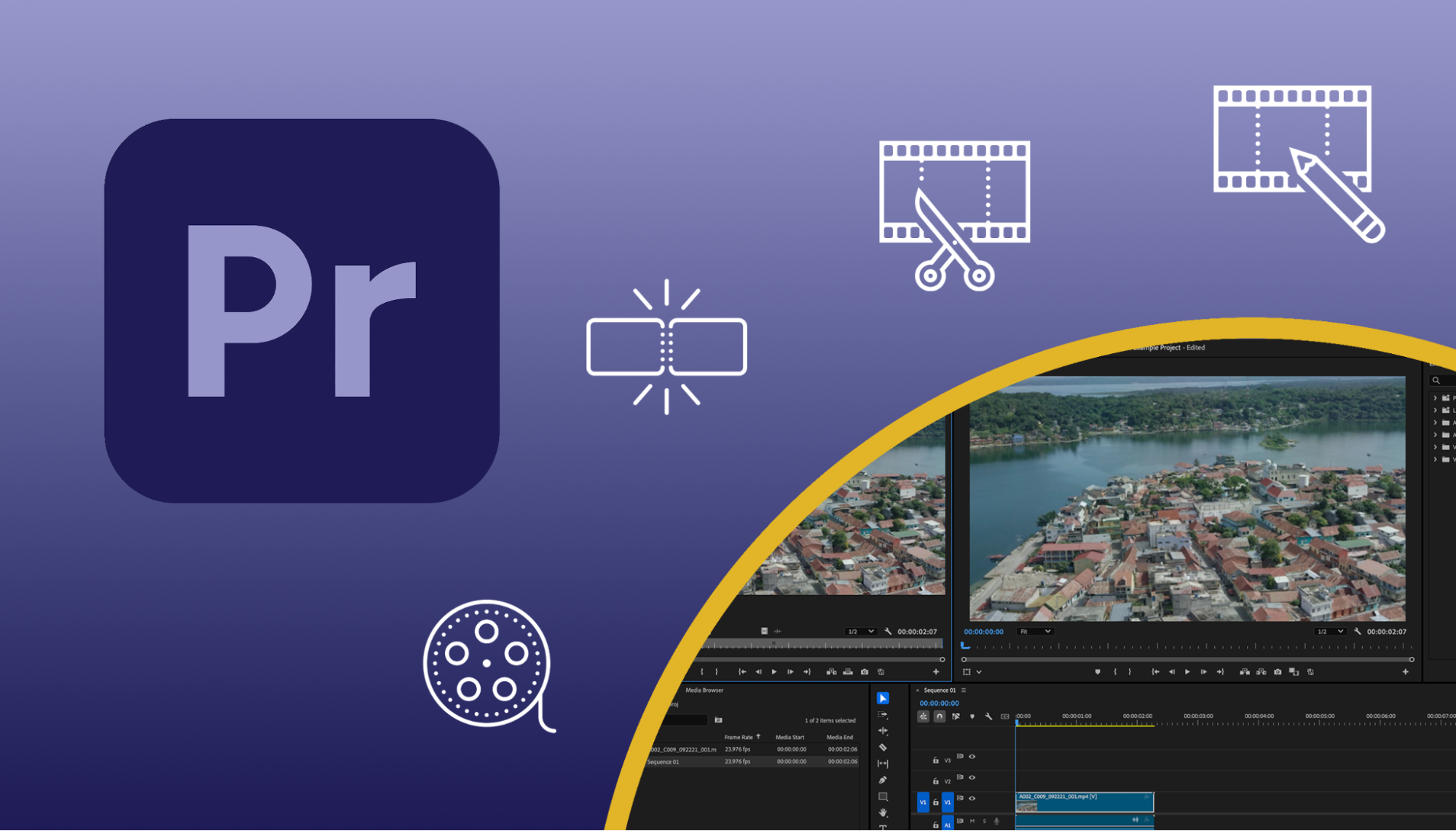The height and width of the screenshot is (831, 1456).
Task: Go to In point in Program monitor
Action: coord(1155,672)
